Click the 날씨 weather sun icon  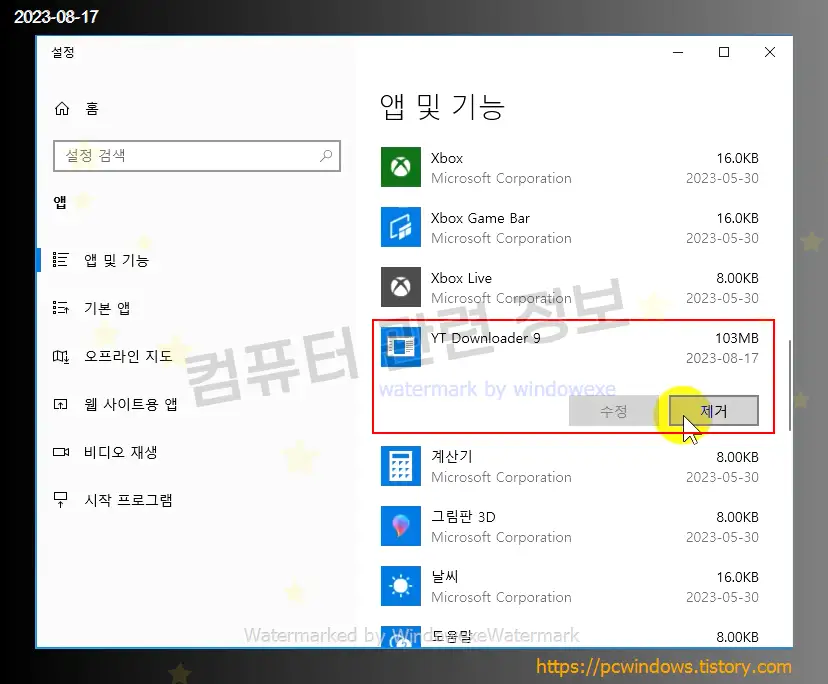click(x=401, y=586)
